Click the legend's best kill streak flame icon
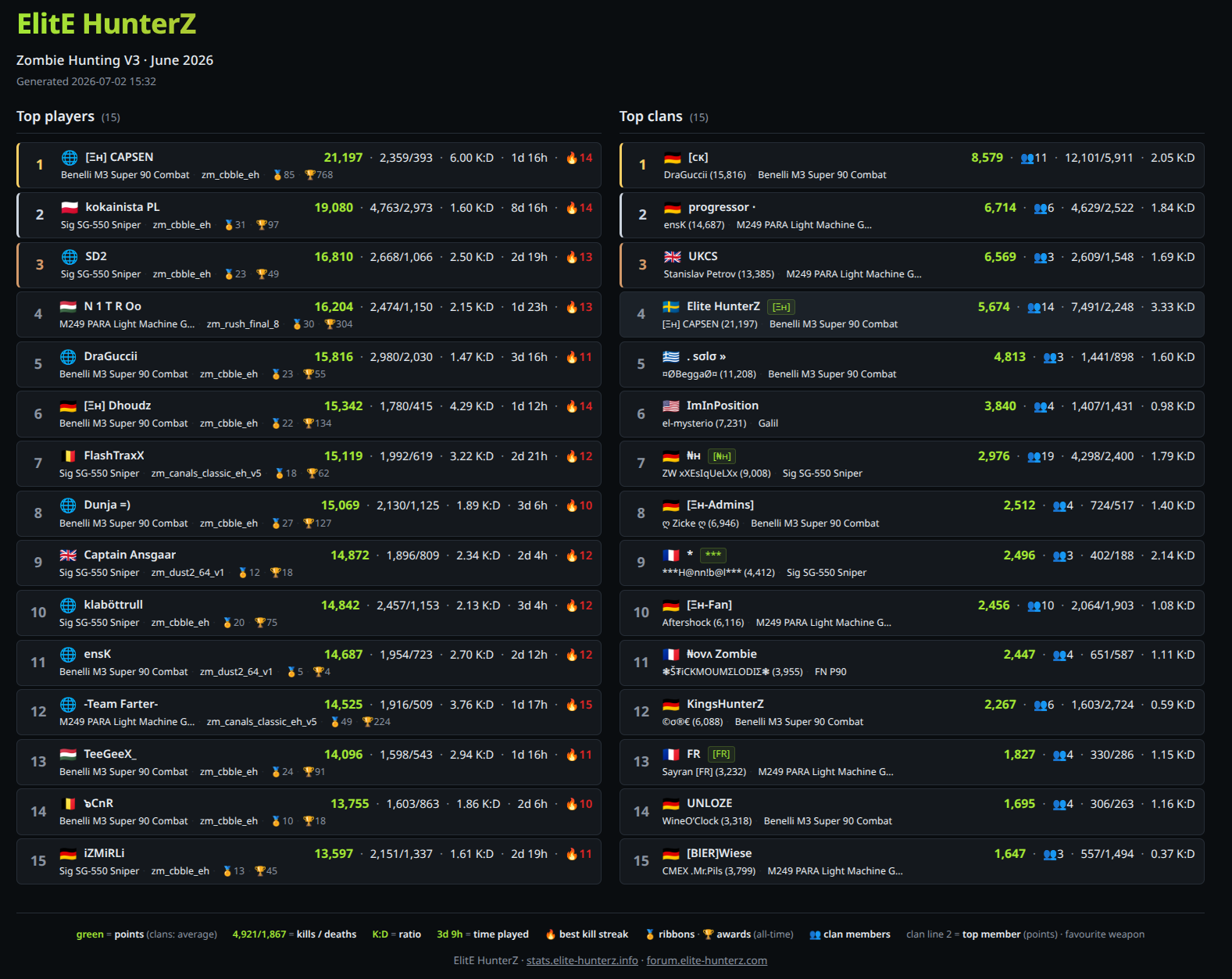 click(x=551, y=934)
